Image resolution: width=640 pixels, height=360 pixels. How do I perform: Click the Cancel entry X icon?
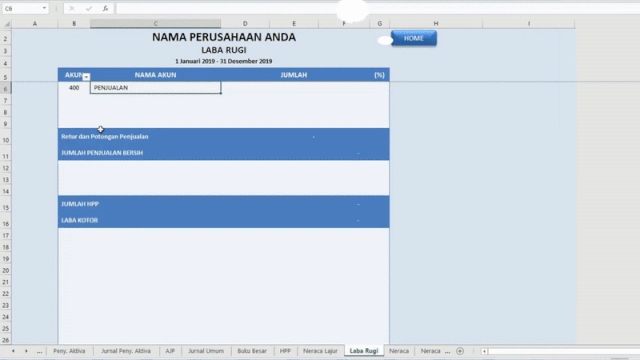coord(72,8)
